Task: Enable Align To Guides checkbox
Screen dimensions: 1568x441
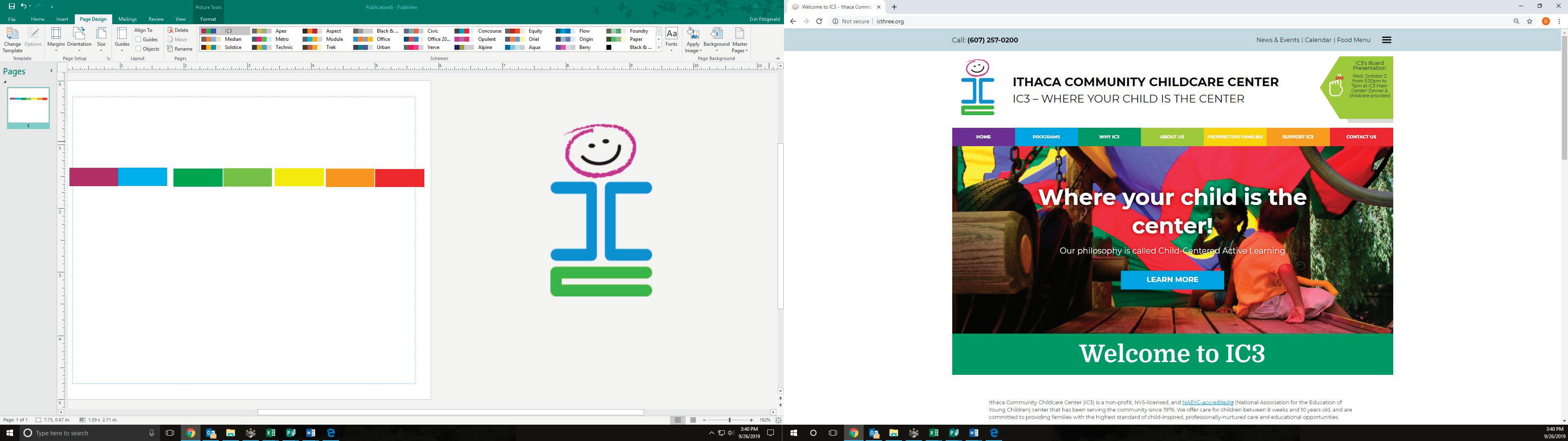Action: pos(139,40)
